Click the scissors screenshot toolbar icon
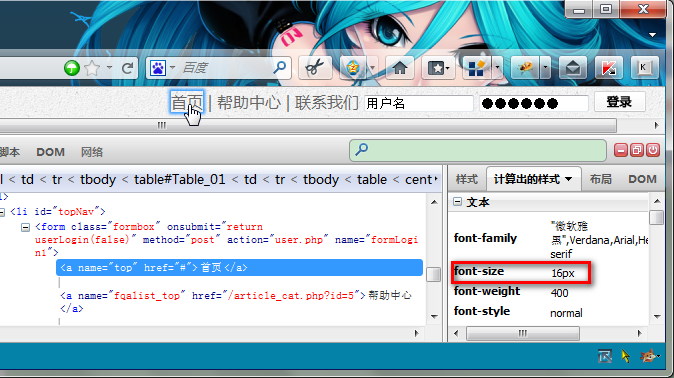This screenshot has width=674, height=378. pyautogui.click(x=315, y=68)
